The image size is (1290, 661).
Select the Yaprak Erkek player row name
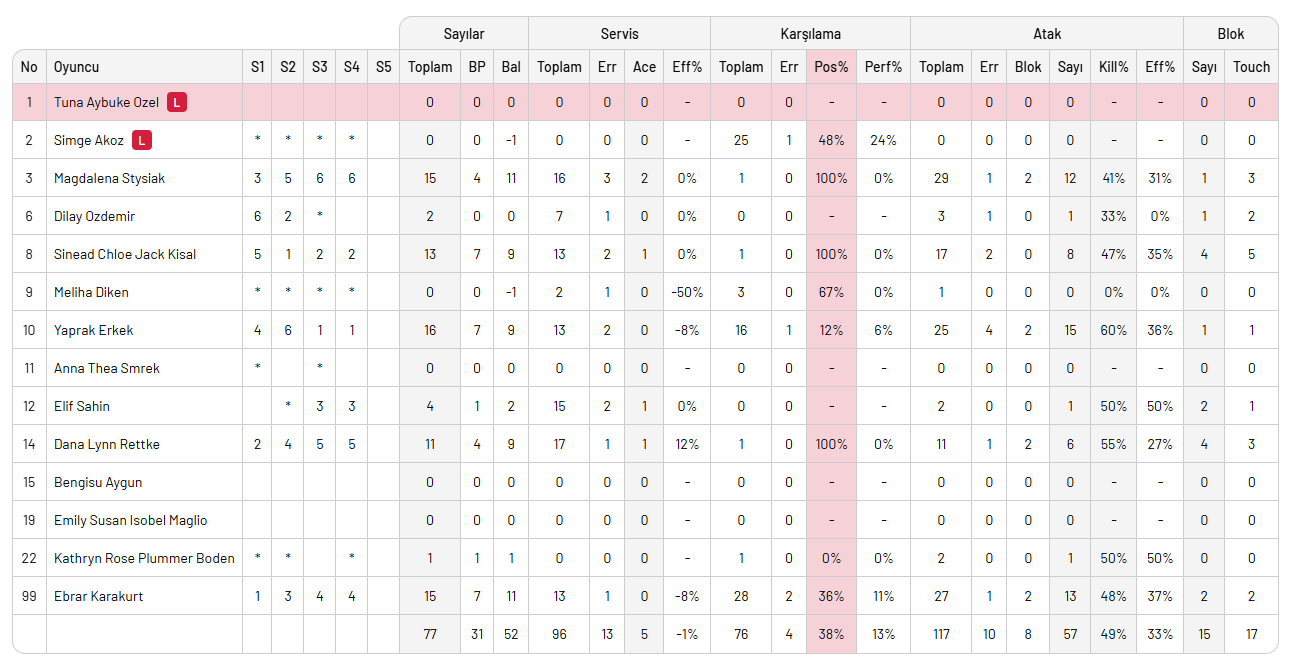click(x=93, y=330)
